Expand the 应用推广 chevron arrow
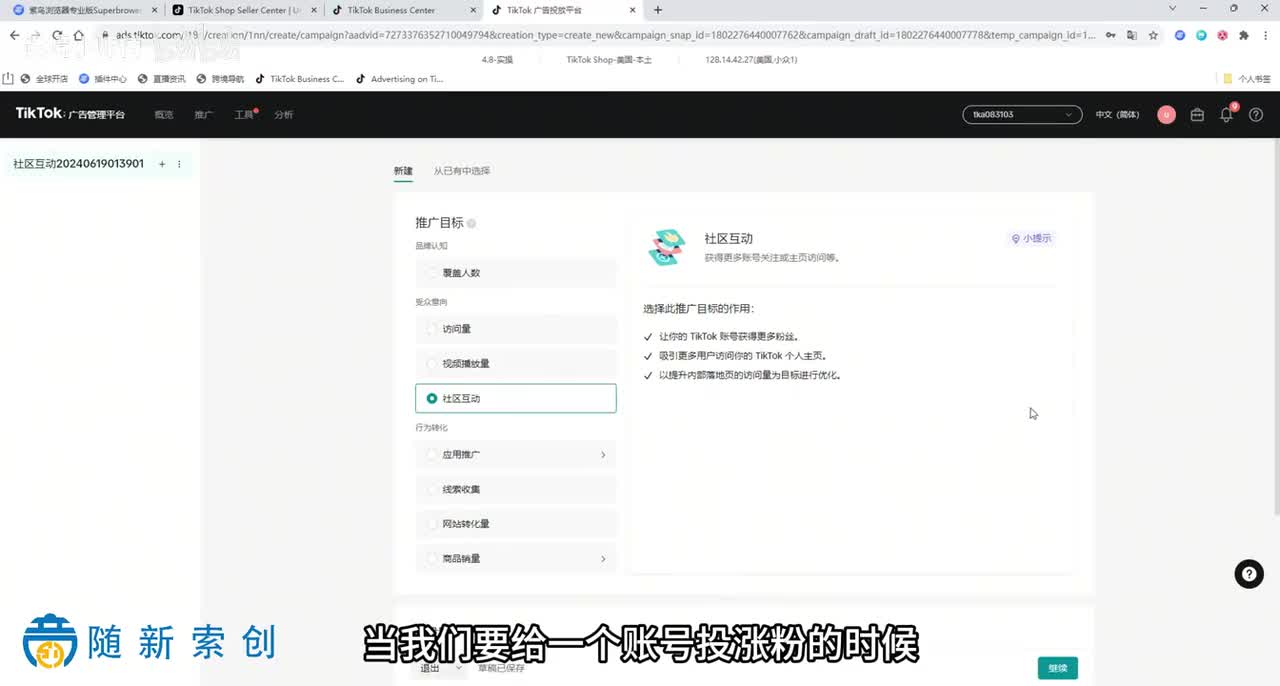Screen dimensions: 1280x686 pyautogui.click(x=603, y=455)
